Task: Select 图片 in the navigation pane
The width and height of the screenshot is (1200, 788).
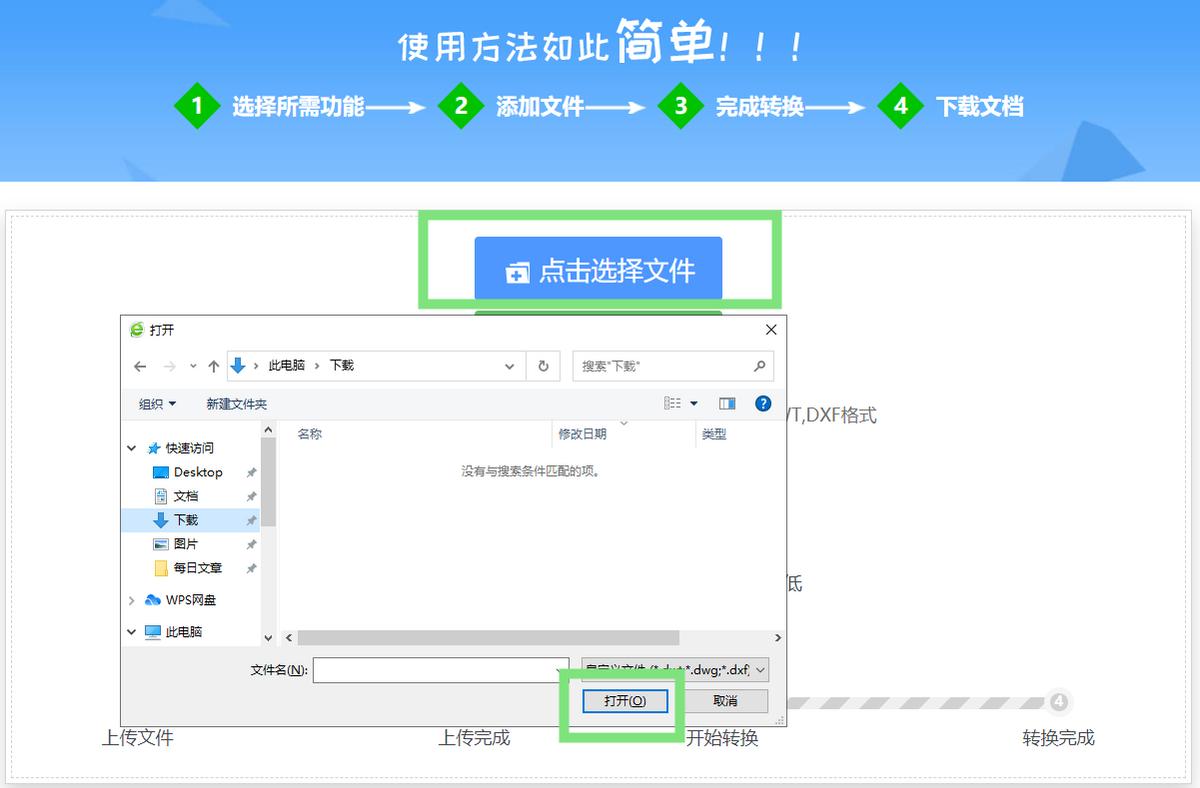Action: pos(186,544)
